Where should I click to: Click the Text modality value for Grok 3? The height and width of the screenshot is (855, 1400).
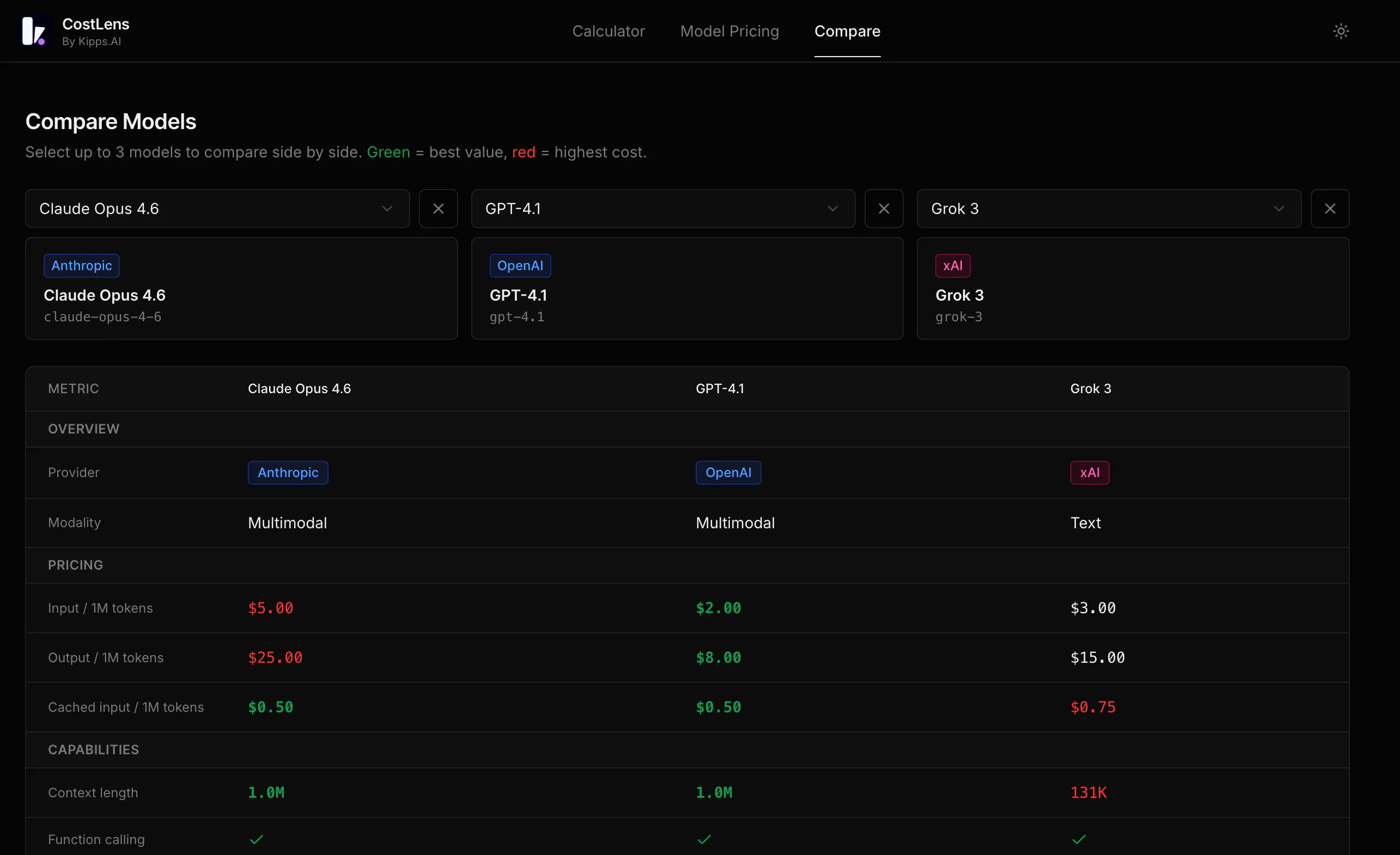tap(1085, 523)
